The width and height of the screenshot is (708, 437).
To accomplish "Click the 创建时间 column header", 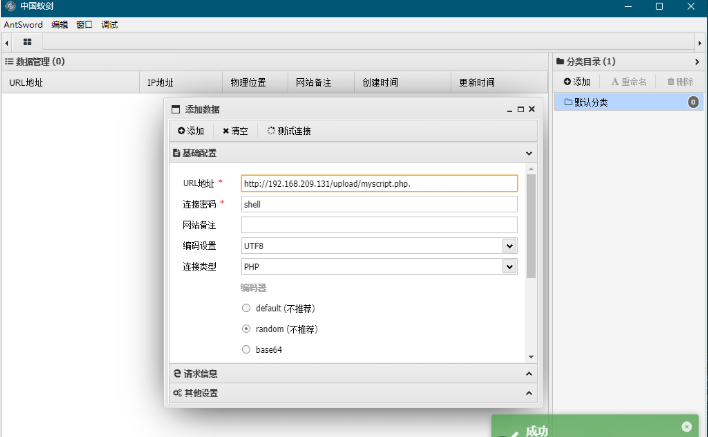I will (403, 83).
